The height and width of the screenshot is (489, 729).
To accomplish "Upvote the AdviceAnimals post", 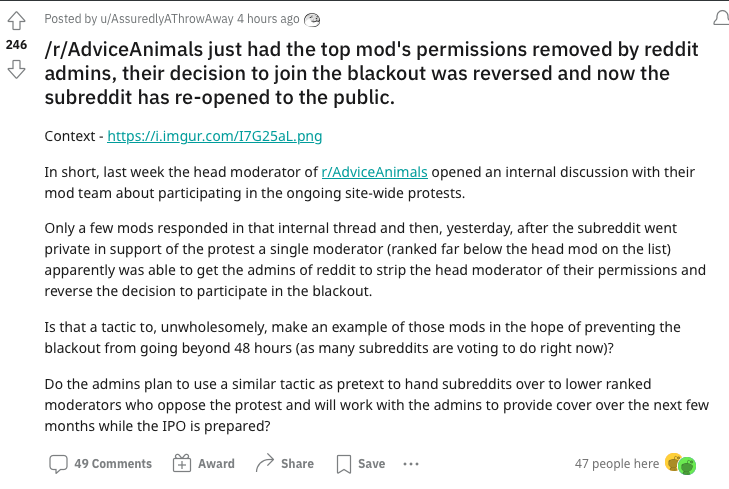I will pos(16,21).
